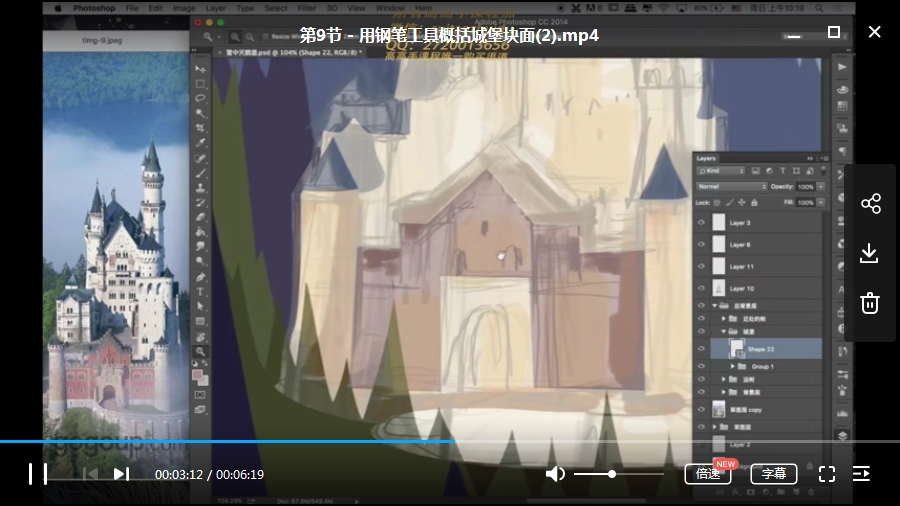Select the History Brush tool
This screenshot has height=506, width=900.
pyautogui.click(x=200, y=203)
